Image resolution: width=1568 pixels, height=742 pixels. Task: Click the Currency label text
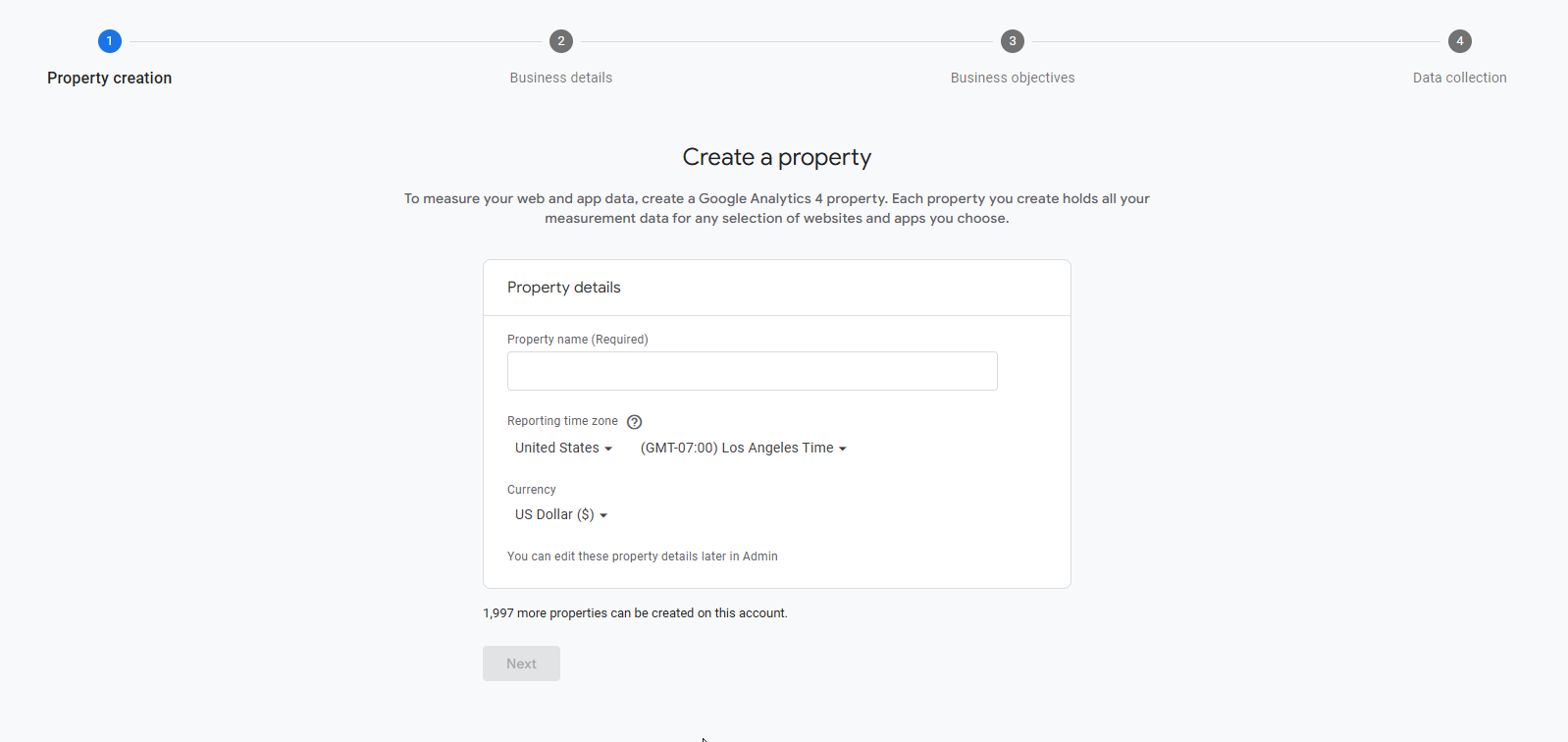(x=532, y=490)
